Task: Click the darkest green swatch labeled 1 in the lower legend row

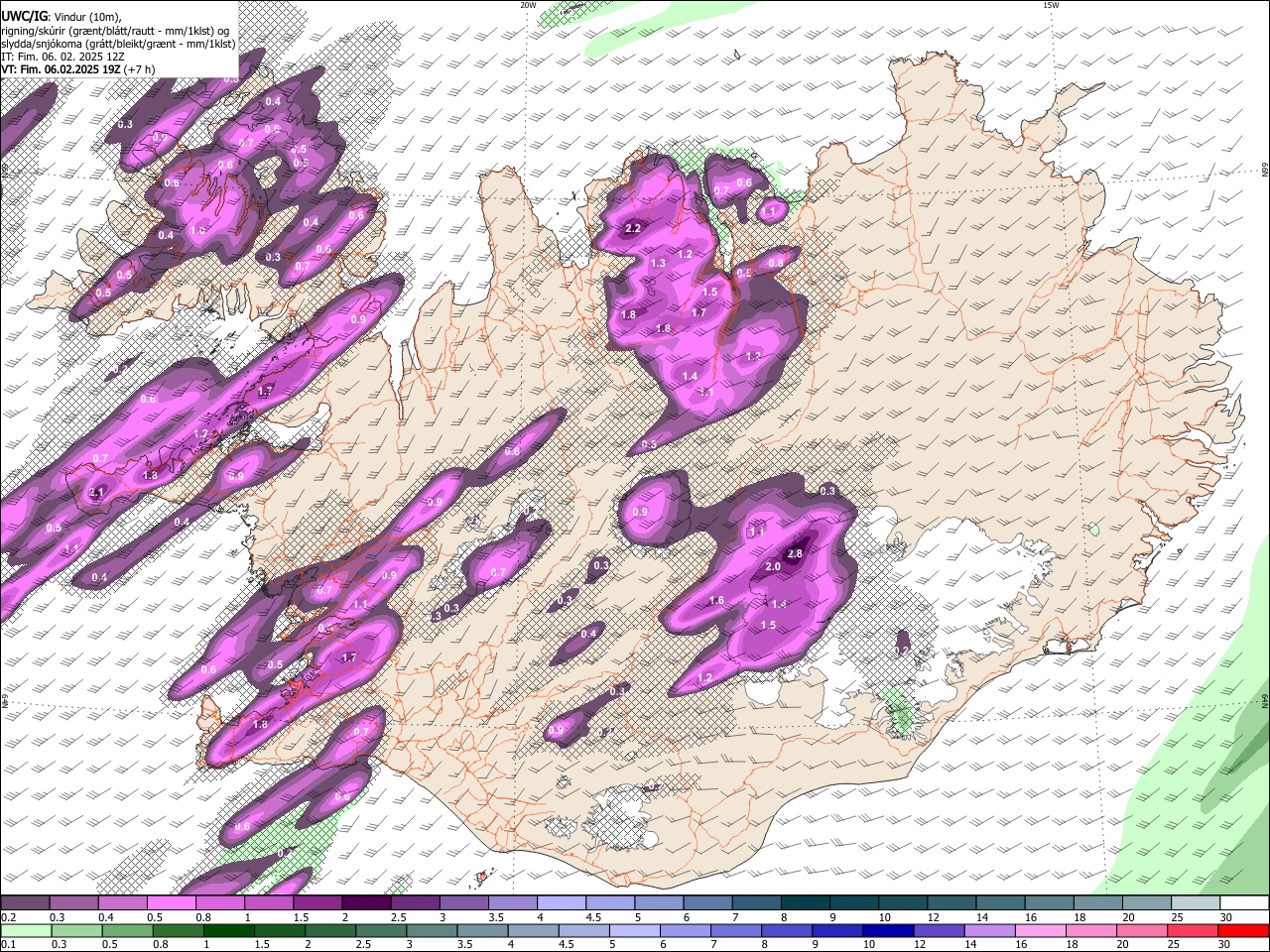Action: click(x=228, y=930)
